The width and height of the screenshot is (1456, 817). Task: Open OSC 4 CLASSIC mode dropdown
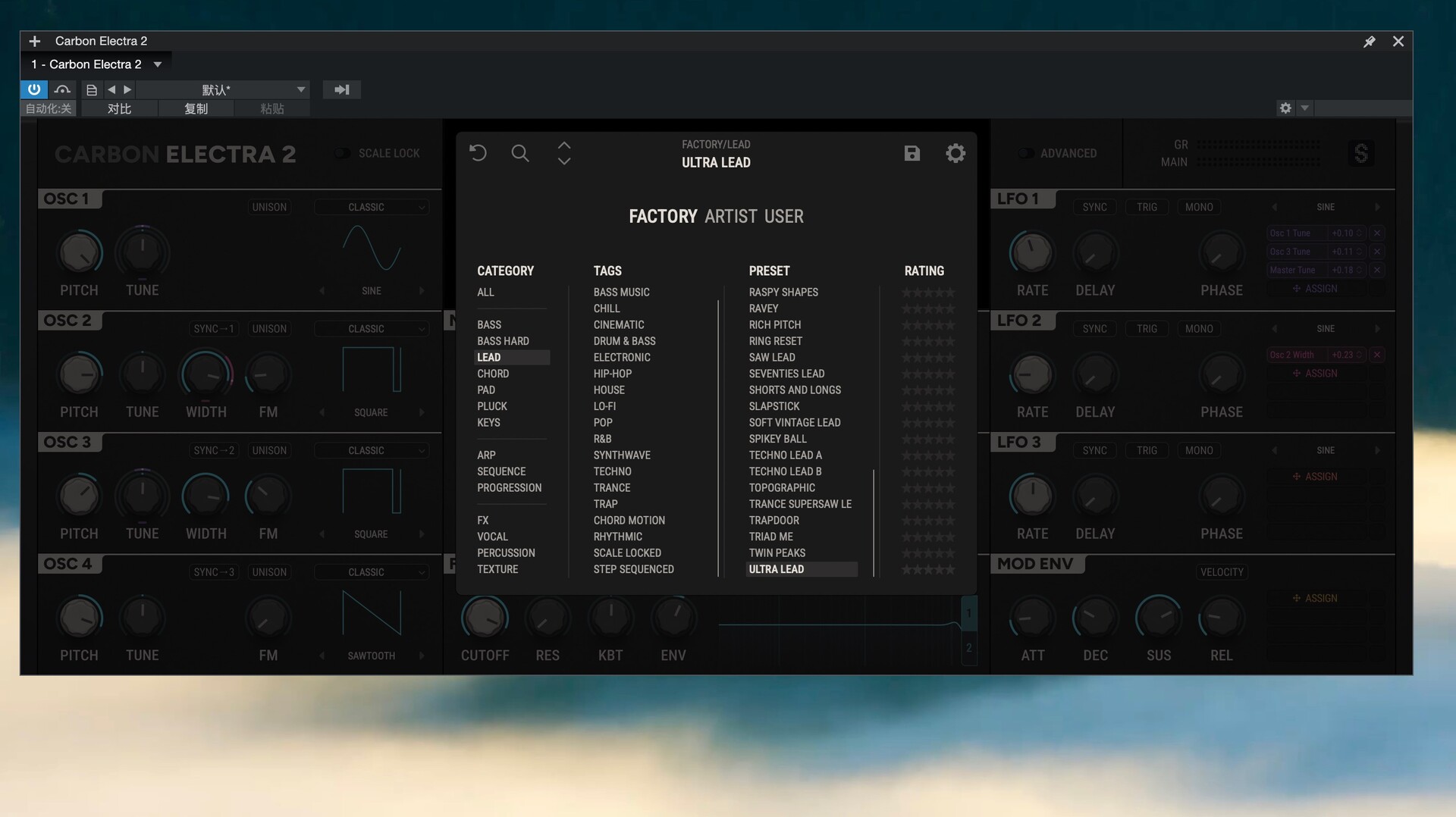point(372,572)
